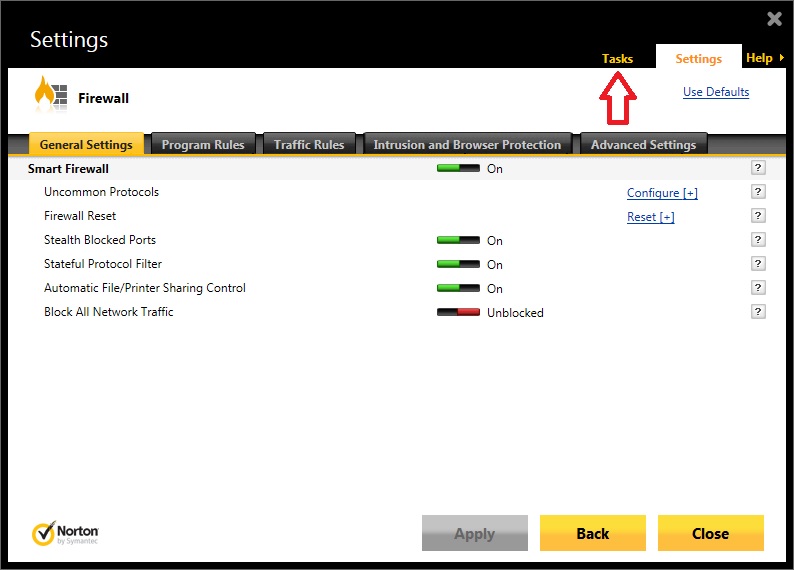794x570 pixels.
Task: Click the Back button
Action: pyautogui.click(x=592, y=533)
